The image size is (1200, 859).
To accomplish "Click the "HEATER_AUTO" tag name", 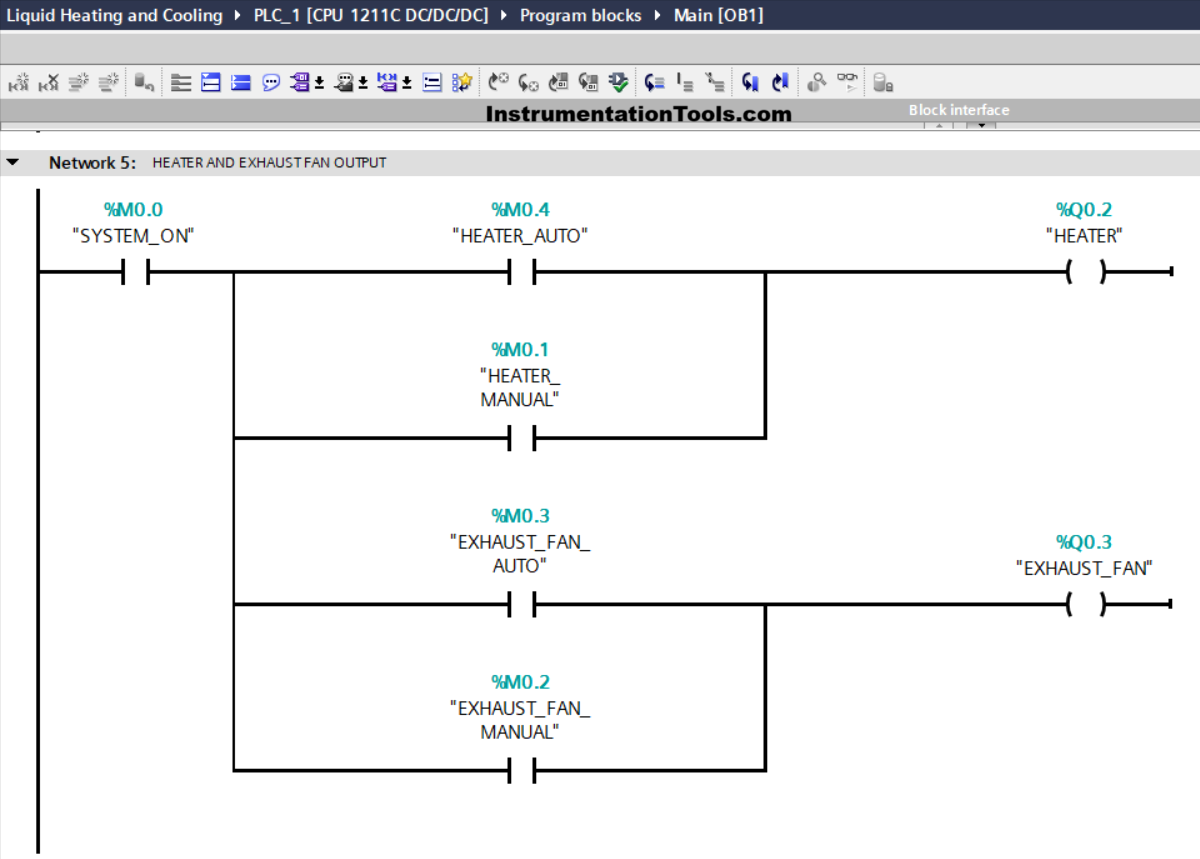I will 520,236.
